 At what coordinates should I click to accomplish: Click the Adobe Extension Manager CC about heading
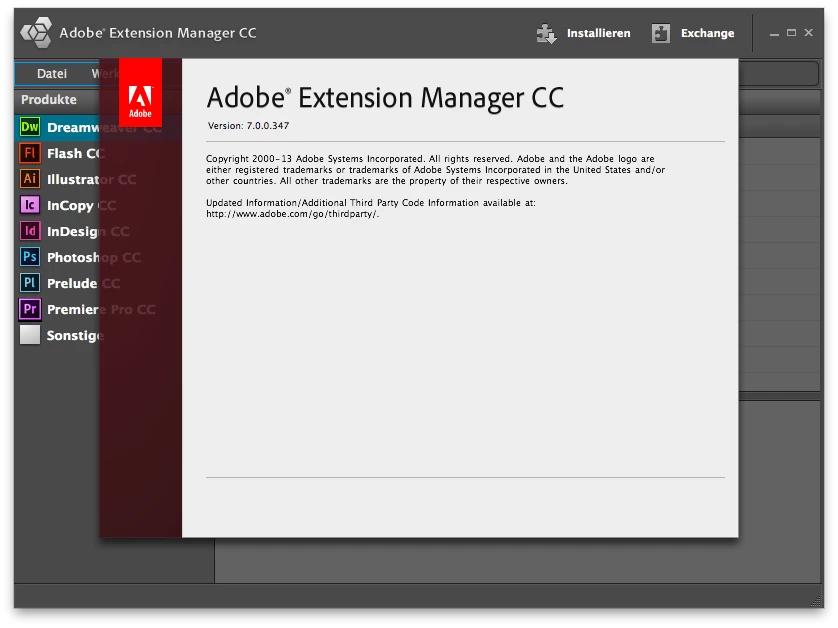pos(385,97)
